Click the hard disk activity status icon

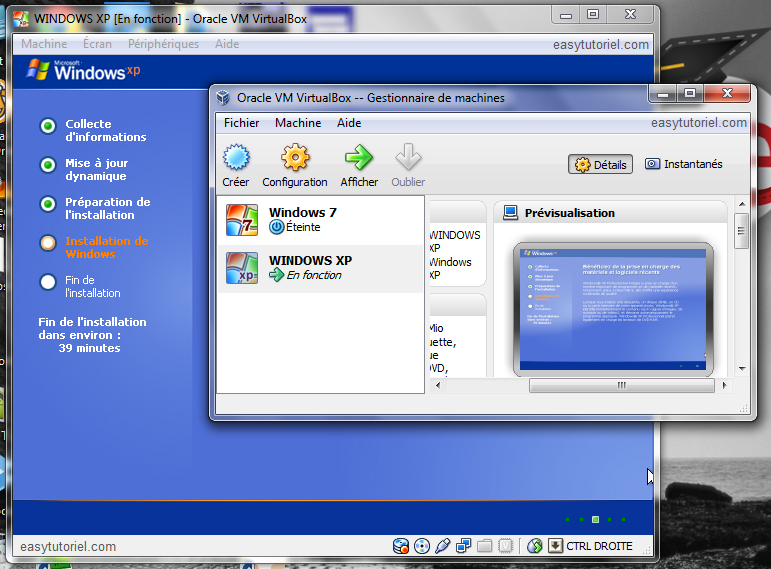pos(401,546)
